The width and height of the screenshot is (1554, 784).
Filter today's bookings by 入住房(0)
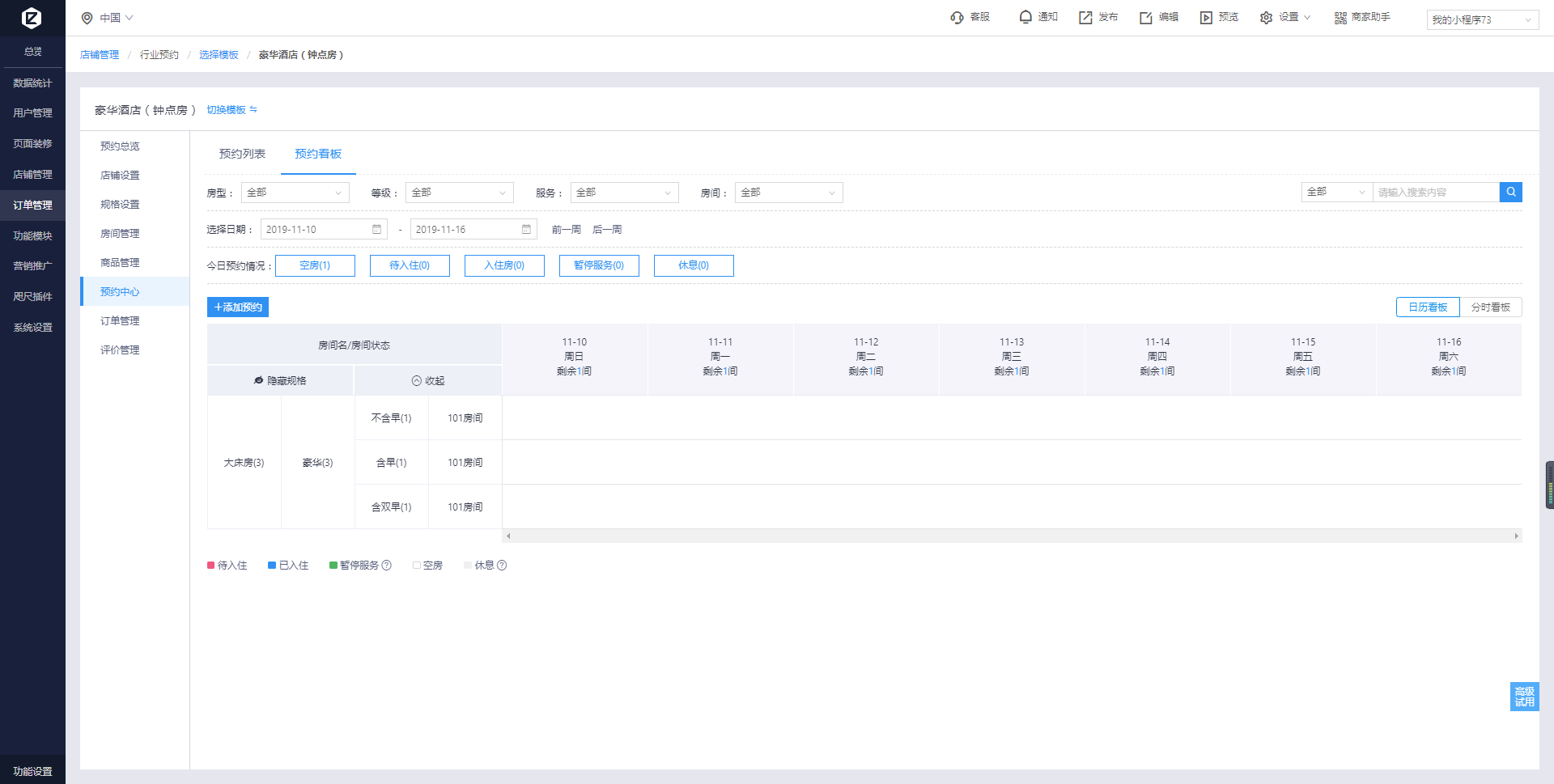pos(504,265)
